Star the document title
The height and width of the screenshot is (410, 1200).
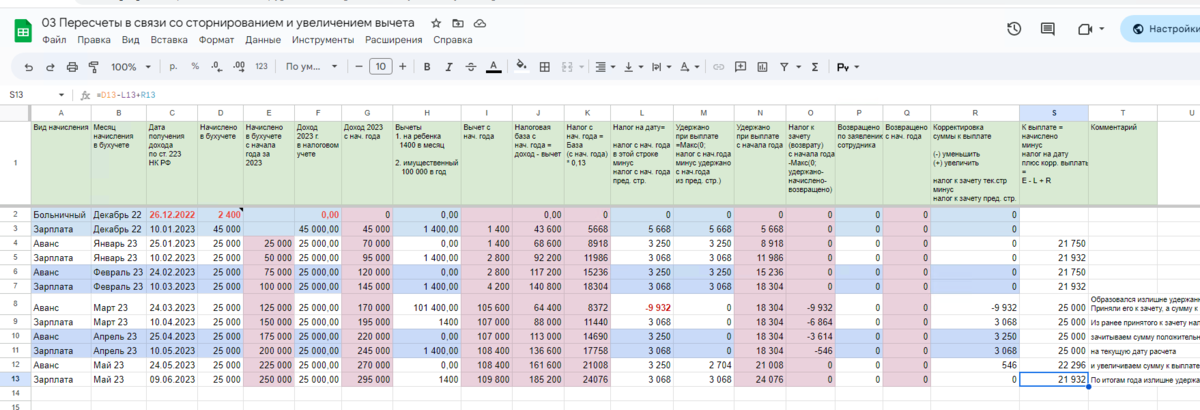[435, 22]
